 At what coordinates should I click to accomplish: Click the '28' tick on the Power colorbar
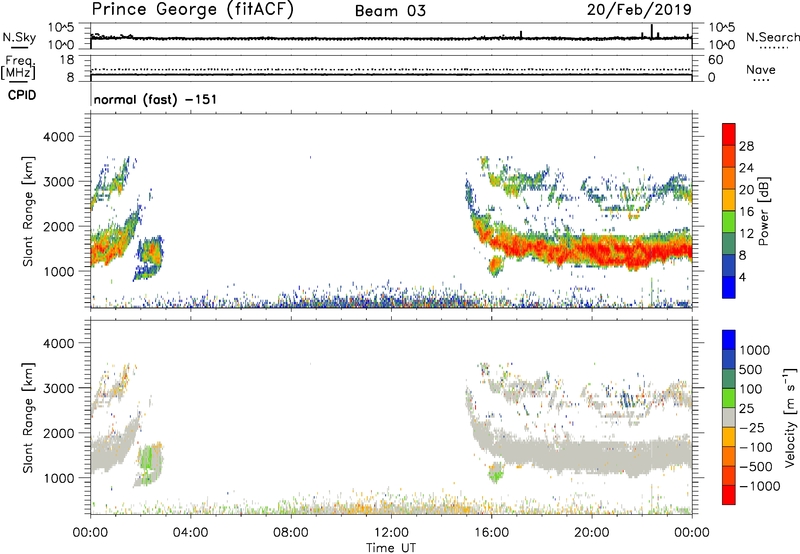pos(746,146)
